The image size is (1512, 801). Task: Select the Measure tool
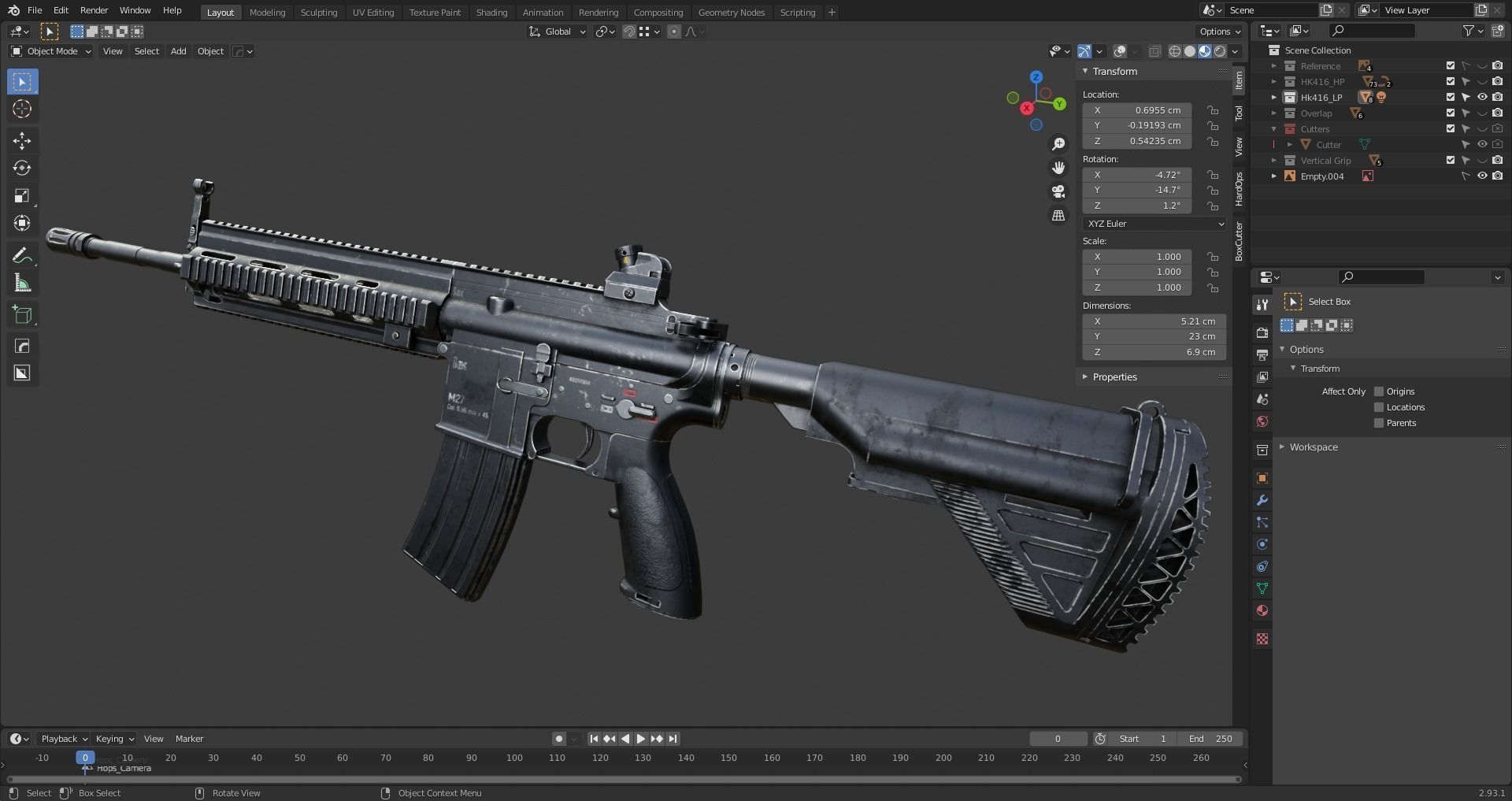[22, 283]
